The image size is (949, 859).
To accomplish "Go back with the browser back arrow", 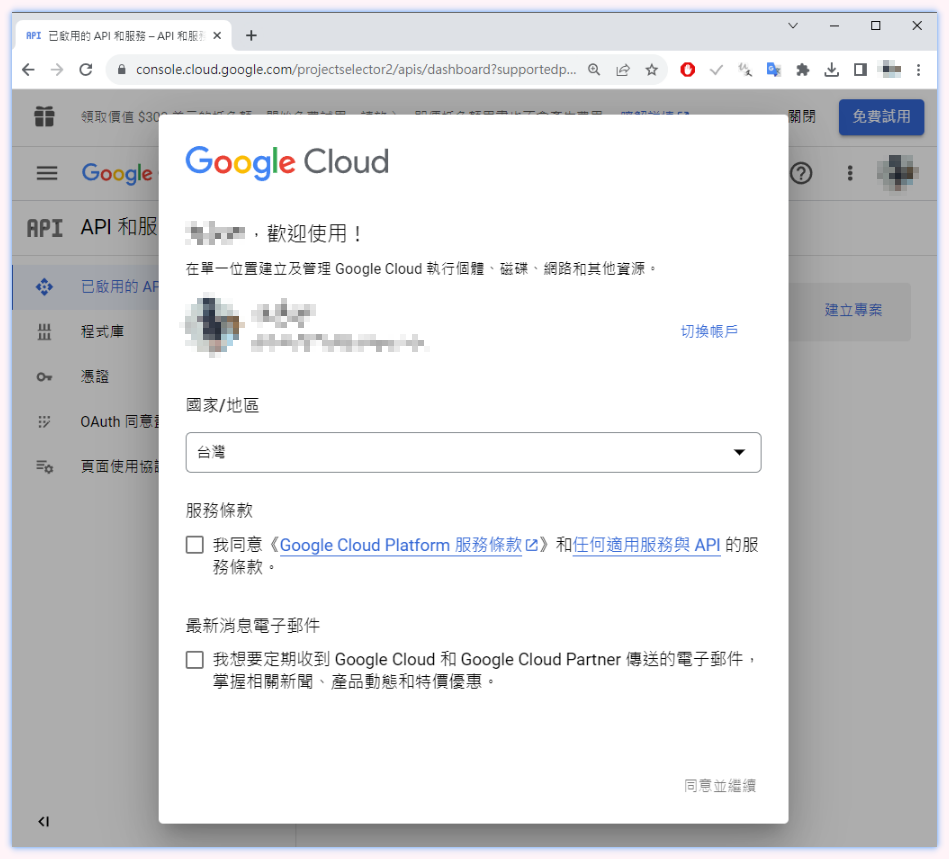I will pyautogui.click(x=28, y=70).
